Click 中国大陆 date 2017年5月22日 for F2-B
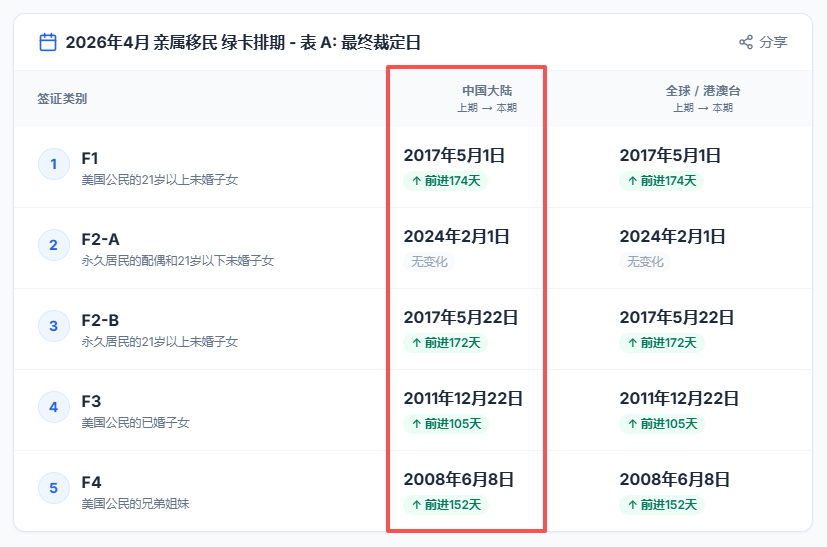This screenshot has height=547, width=827. (460, 318)
